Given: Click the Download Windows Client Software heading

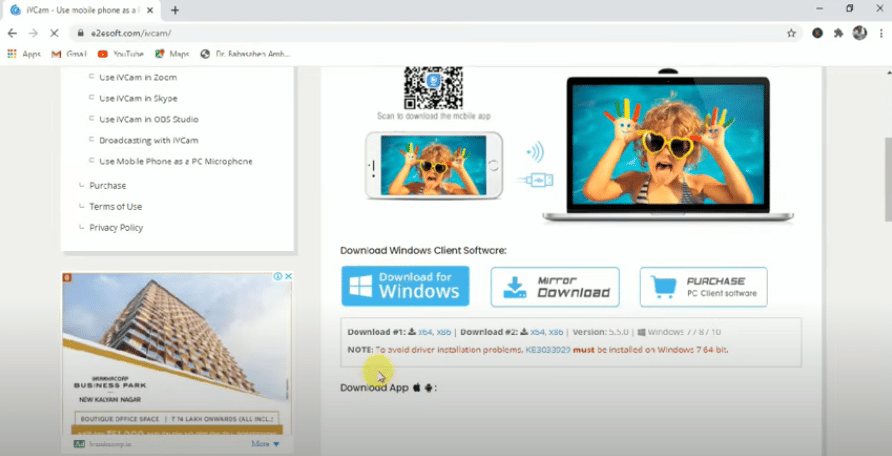Looking at the screenshot, I should [x=423, y=250].
